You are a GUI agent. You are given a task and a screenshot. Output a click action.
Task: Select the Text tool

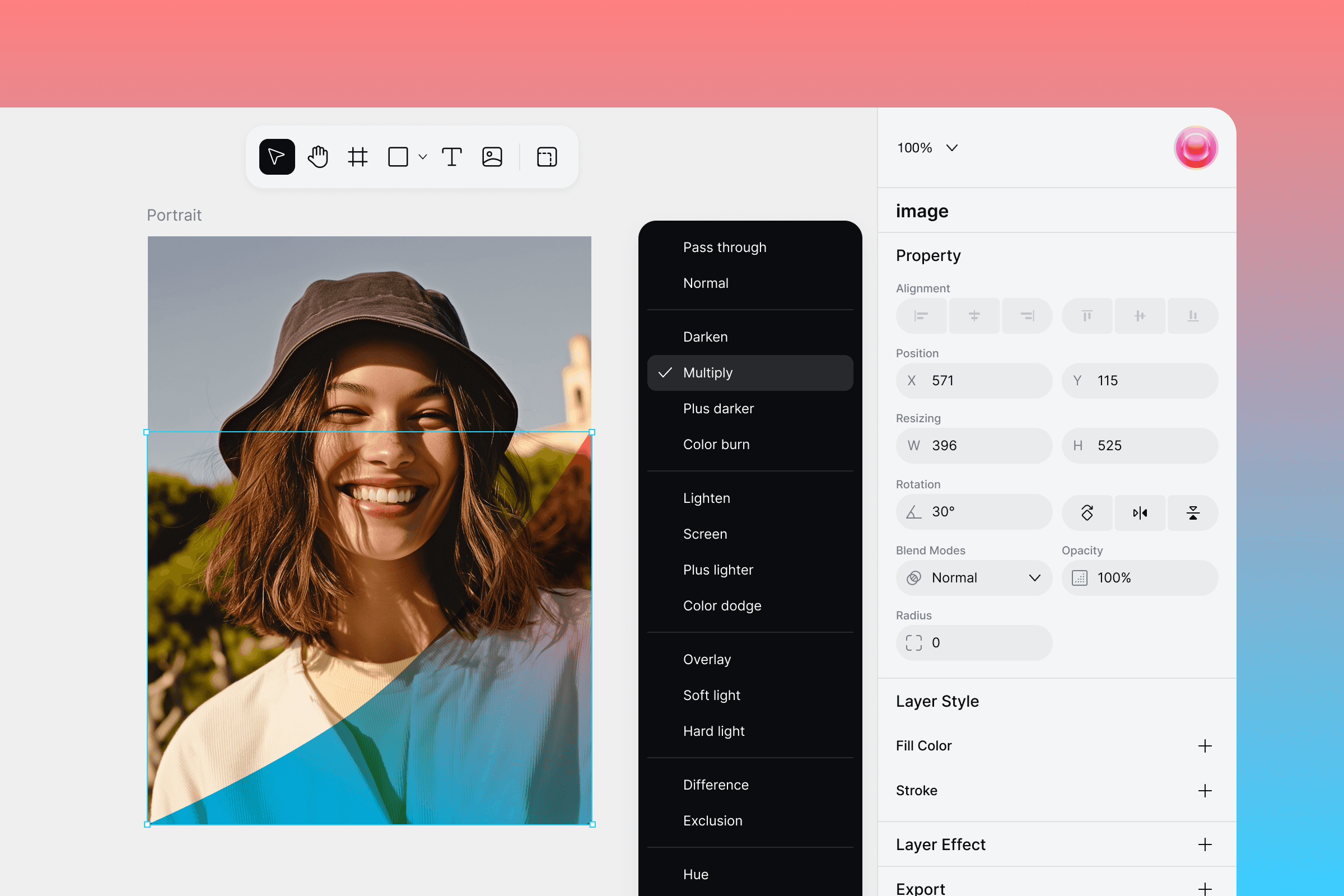coord(451,157)
